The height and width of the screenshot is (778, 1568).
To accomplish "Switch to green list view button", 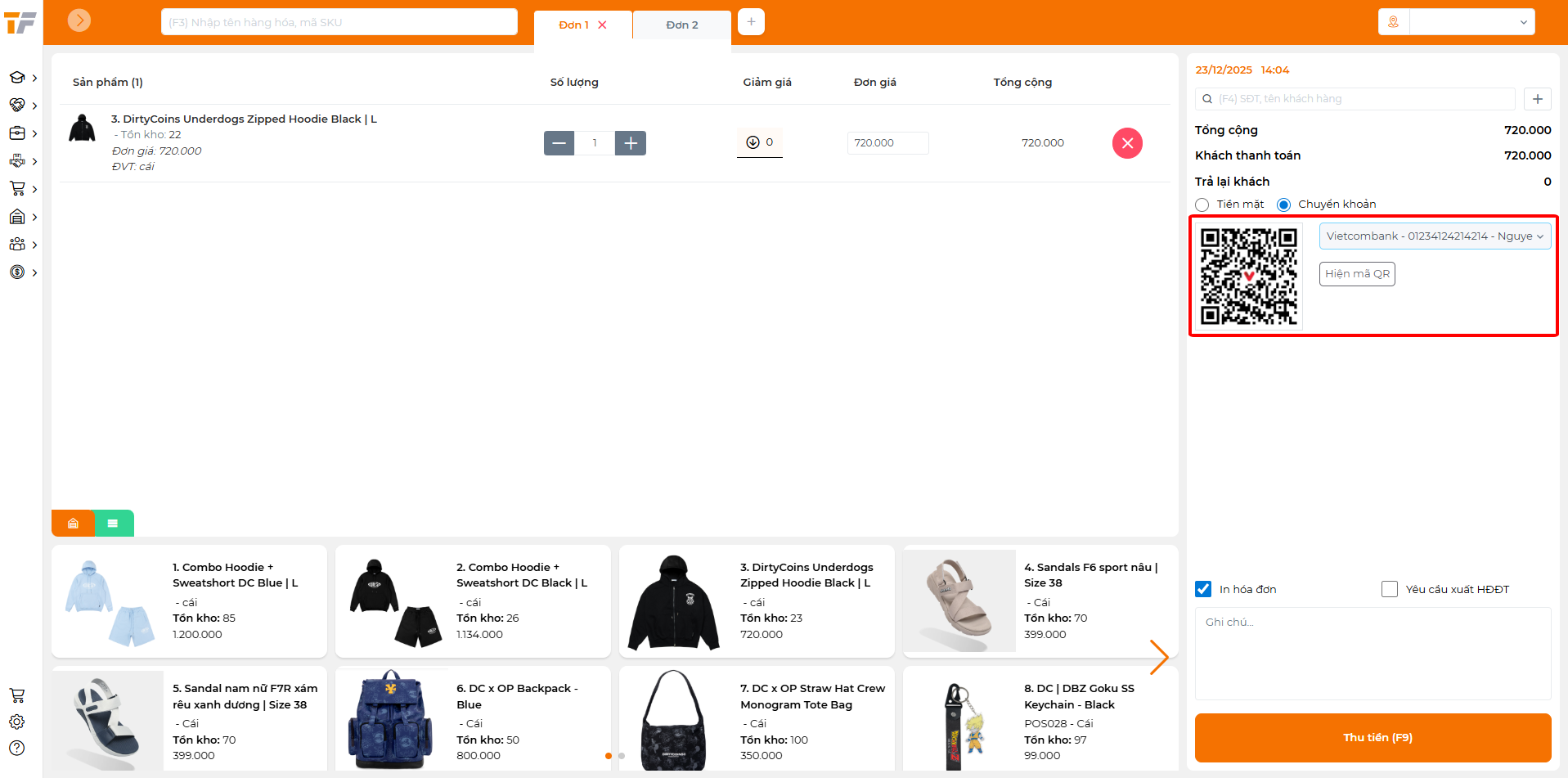I will tap(113, 524).
